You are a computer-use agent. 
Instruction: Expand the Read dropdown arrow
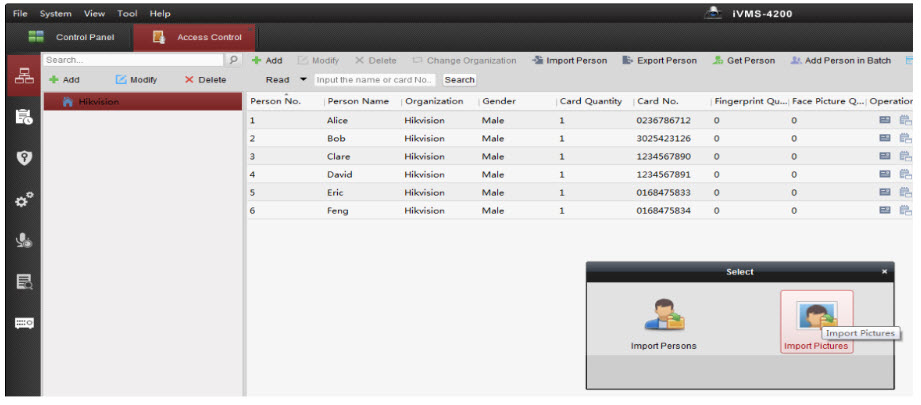[x=304, y=79]
